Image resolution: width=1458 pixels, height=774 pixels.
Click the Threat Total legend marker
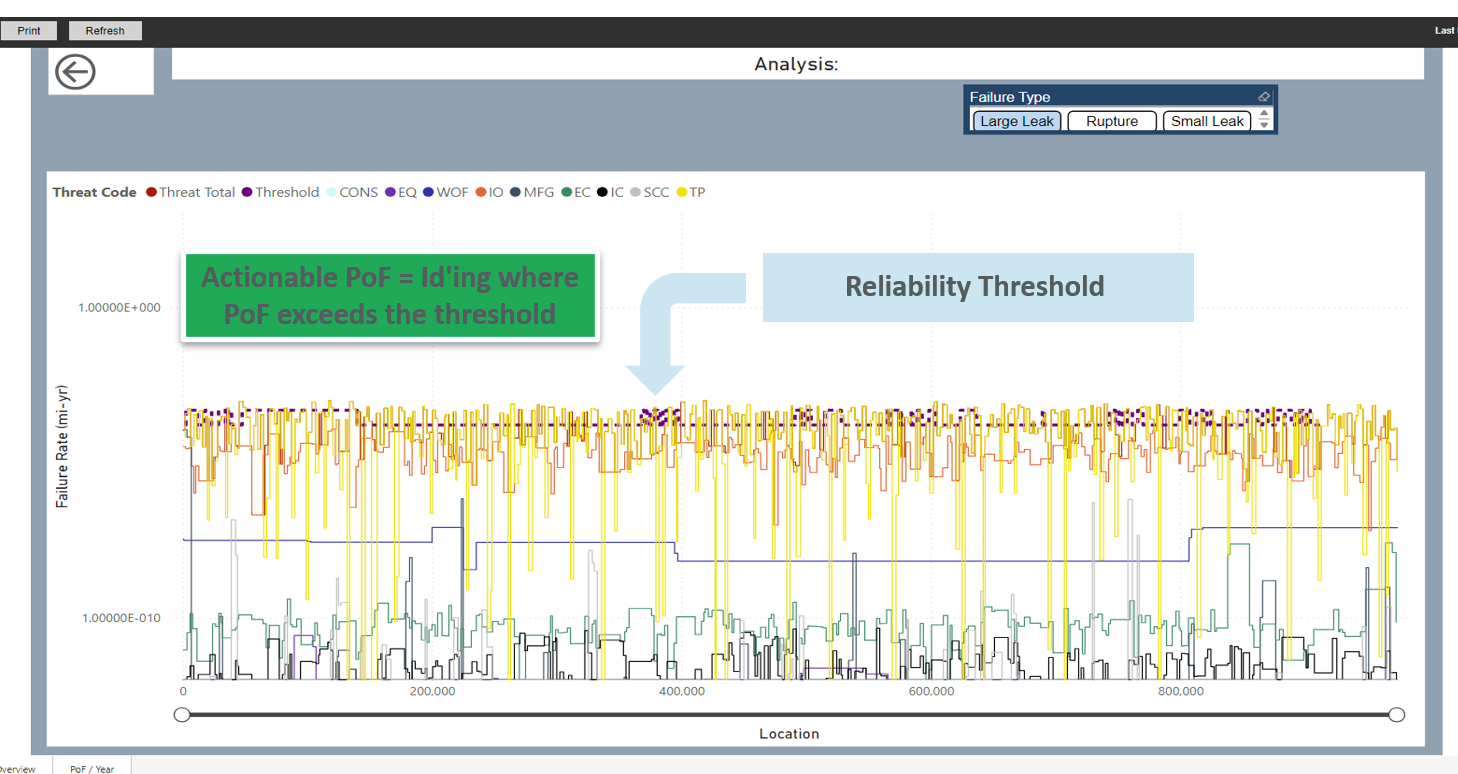coord(152,192)
